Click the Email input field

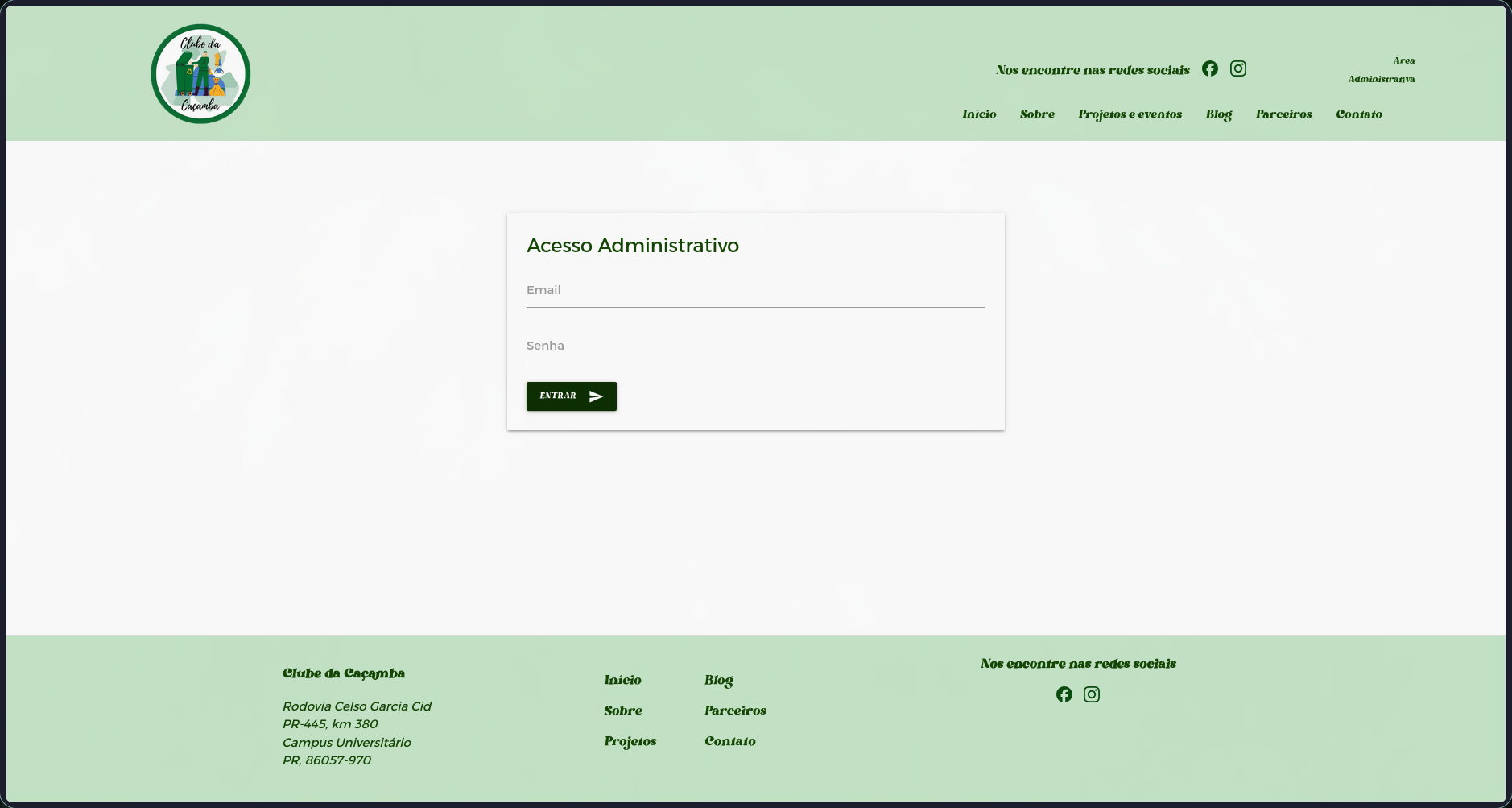tap(755, 290)
